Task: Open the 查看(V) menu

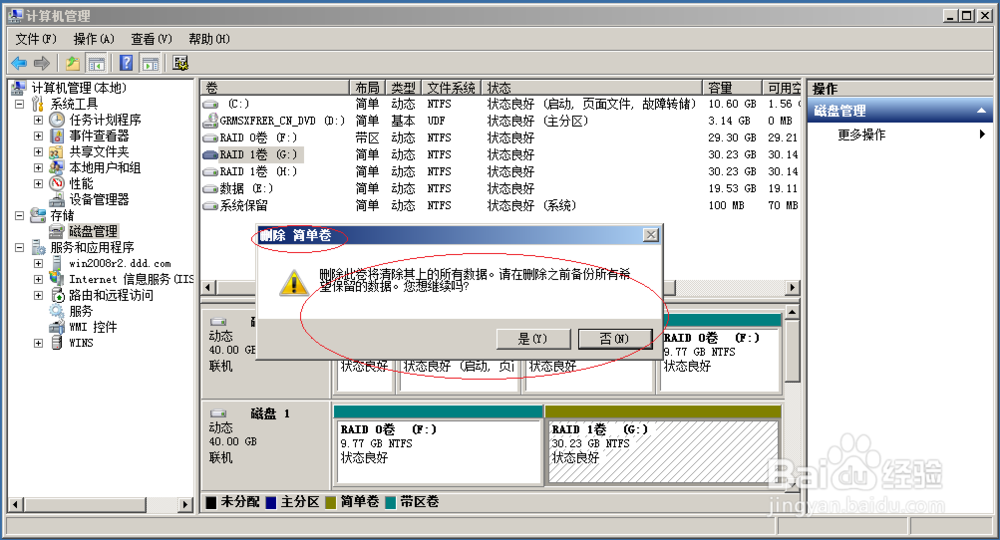Action: [152, 39]
